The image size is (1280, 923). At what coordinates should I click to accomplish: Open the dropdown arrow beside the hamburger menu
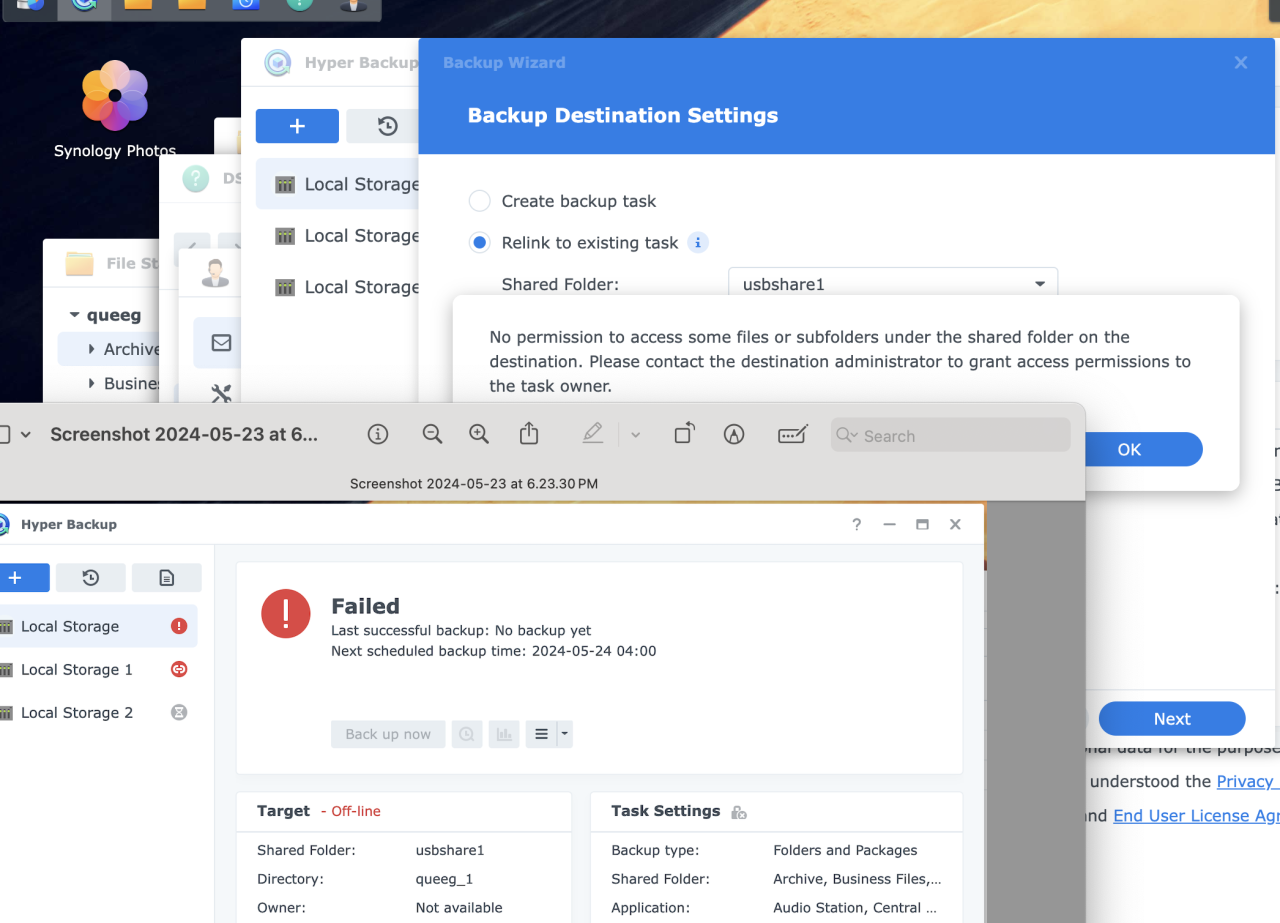tap(565, 734)
